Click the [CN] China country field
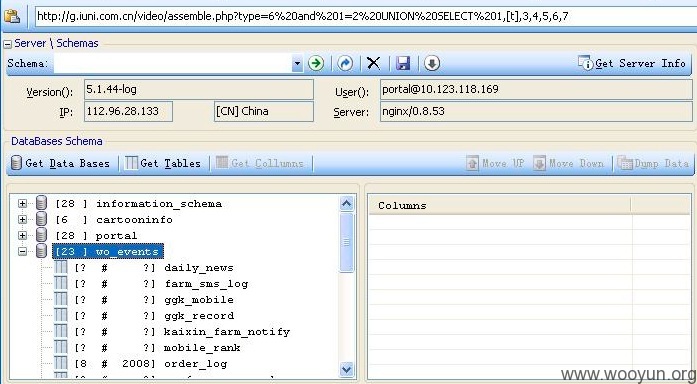The width and height of the screenshot is (697, 384). [264, 111]
